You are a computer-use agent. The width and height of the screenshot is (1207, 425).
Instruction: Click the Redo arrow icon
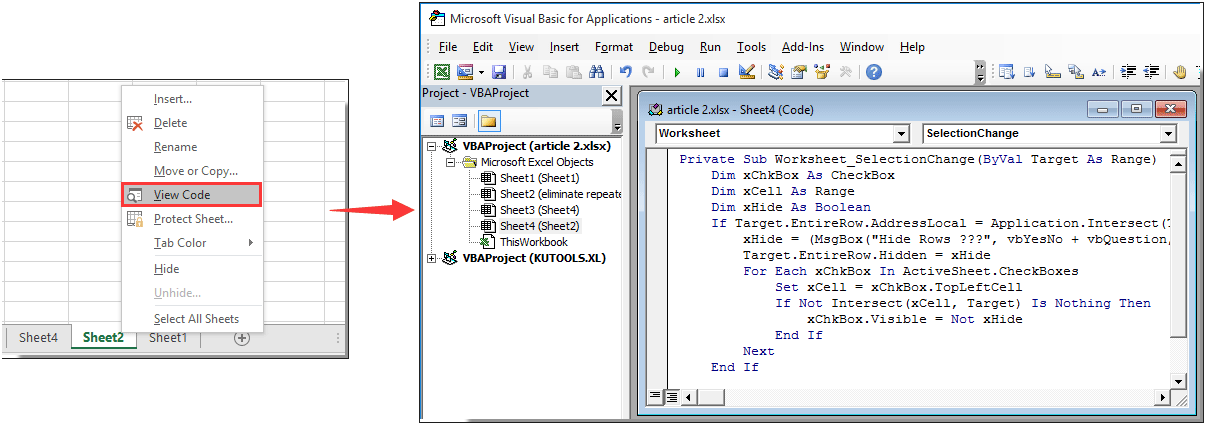tap(649, 72)
